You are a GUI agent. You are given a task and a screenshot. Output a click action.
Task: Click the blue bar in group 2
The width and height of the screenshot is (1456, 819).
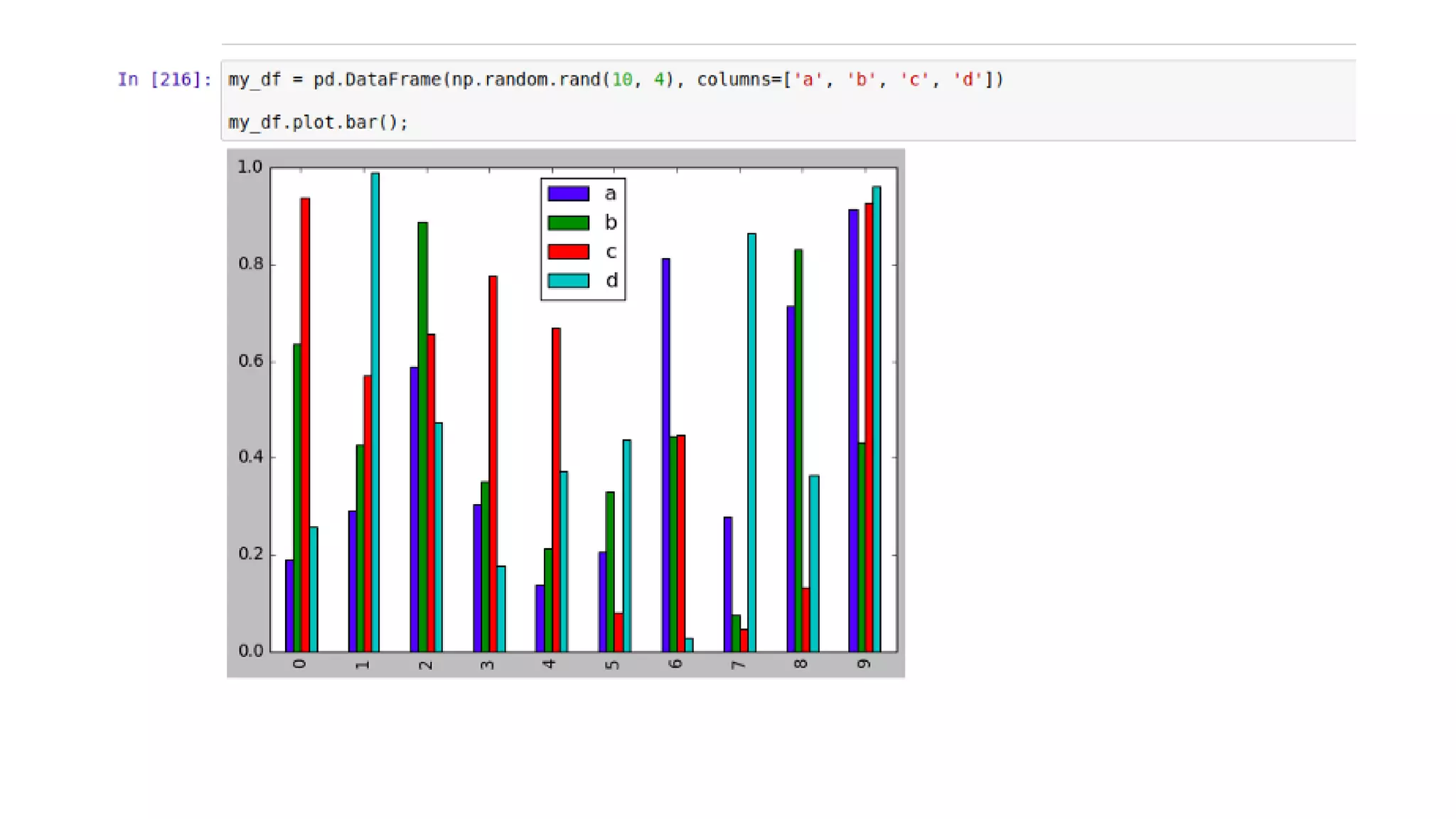(x=414, y=509)
